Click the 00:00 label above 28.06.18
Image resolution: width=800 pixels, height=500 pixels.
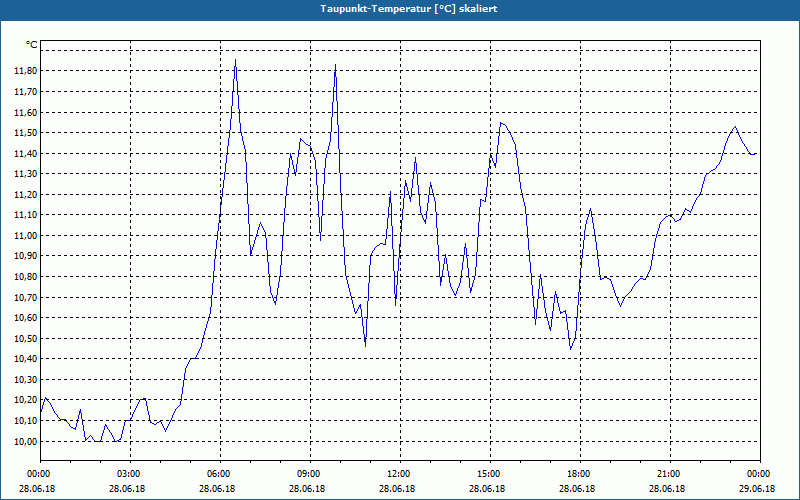39,474
